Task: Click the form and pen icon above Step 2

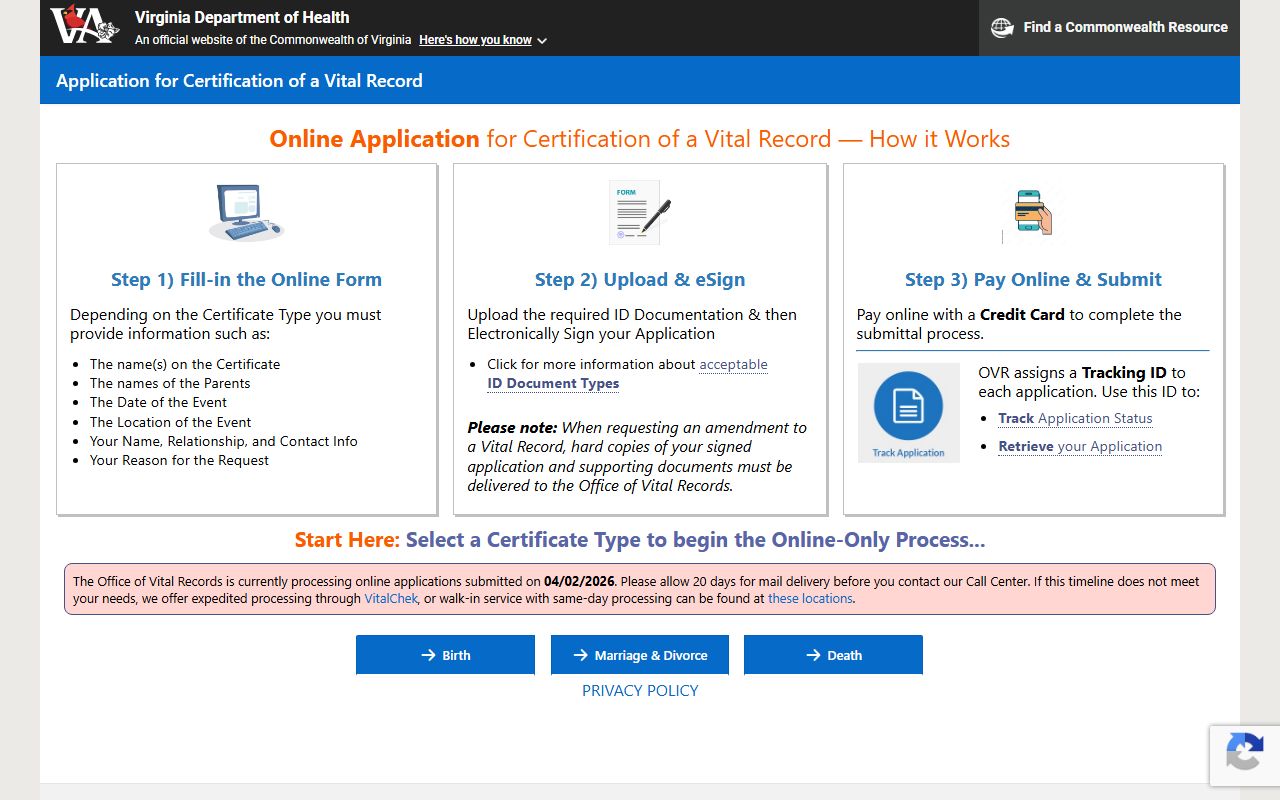Action: coord(639,212)
